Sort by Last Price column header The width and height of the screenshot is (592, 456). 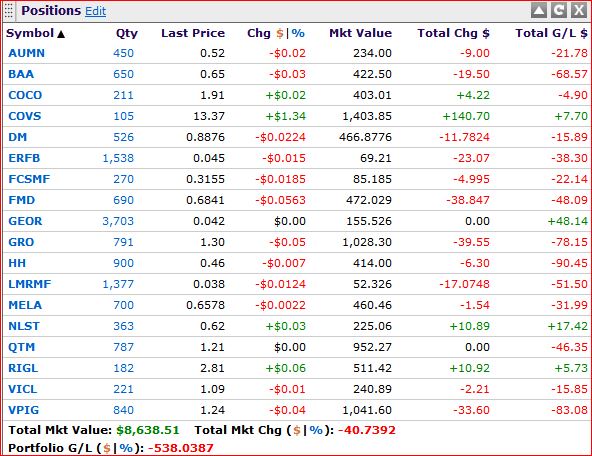(x=193, y=33)
